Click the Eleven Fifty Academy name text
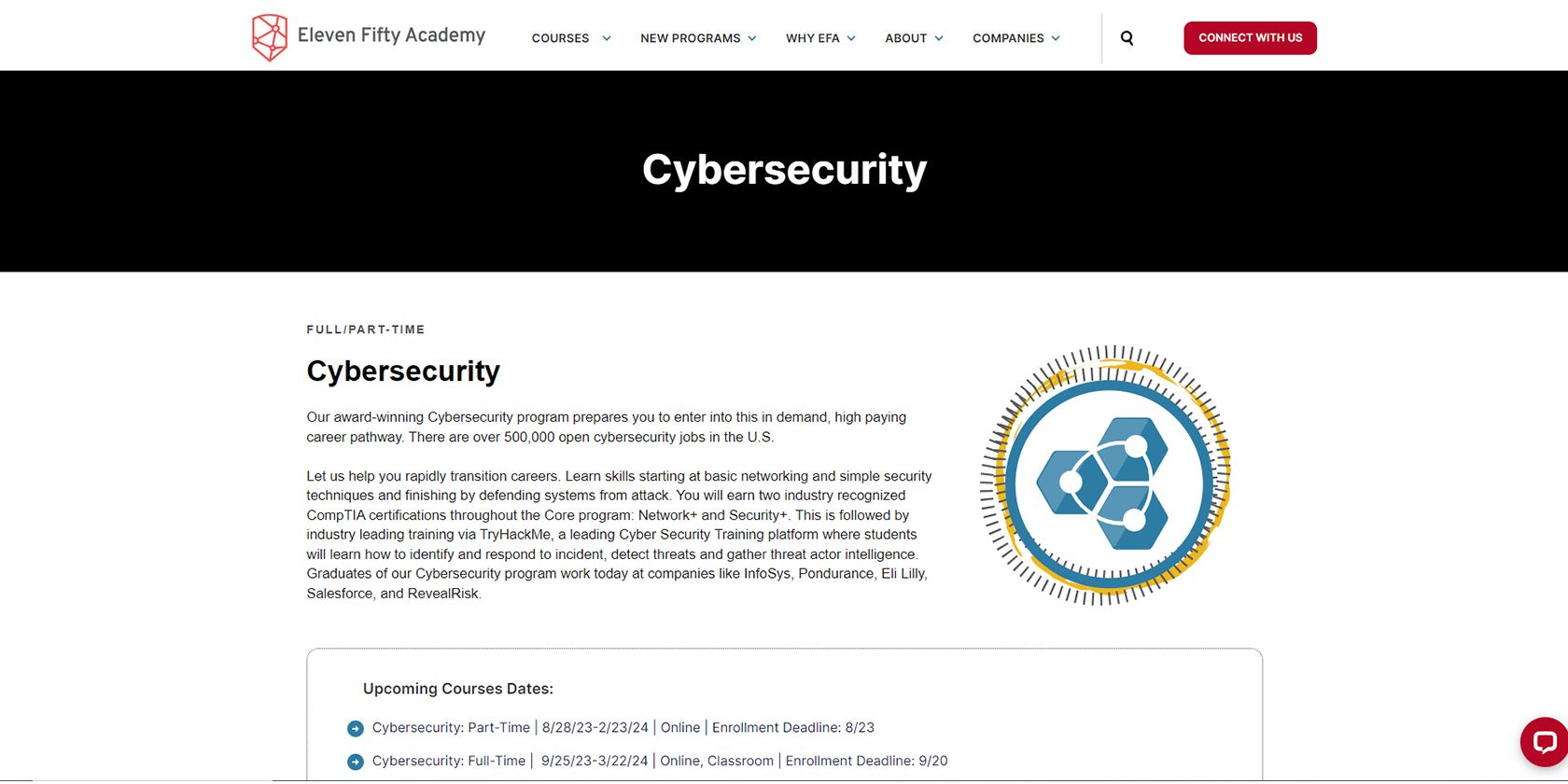The image size is (1568, 784). 391,35
